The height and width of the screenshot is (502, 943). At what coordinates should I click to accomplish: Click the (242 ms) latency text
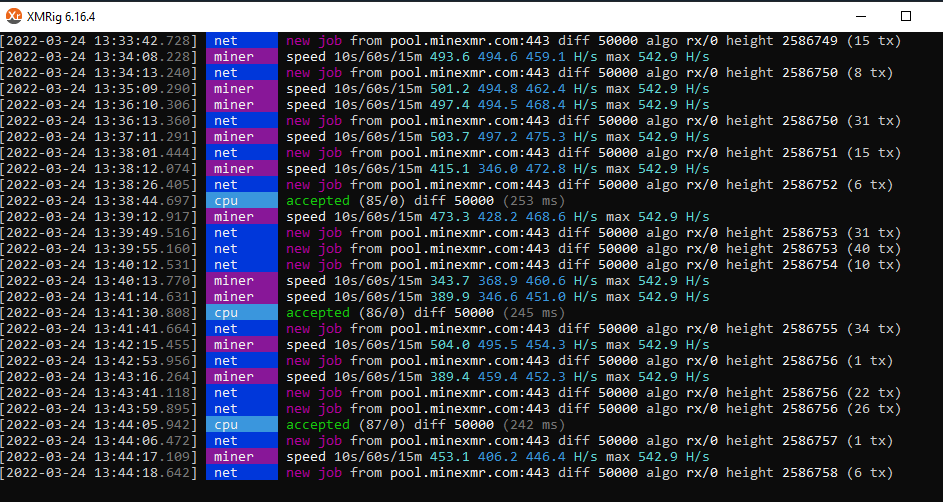(534, 425)
